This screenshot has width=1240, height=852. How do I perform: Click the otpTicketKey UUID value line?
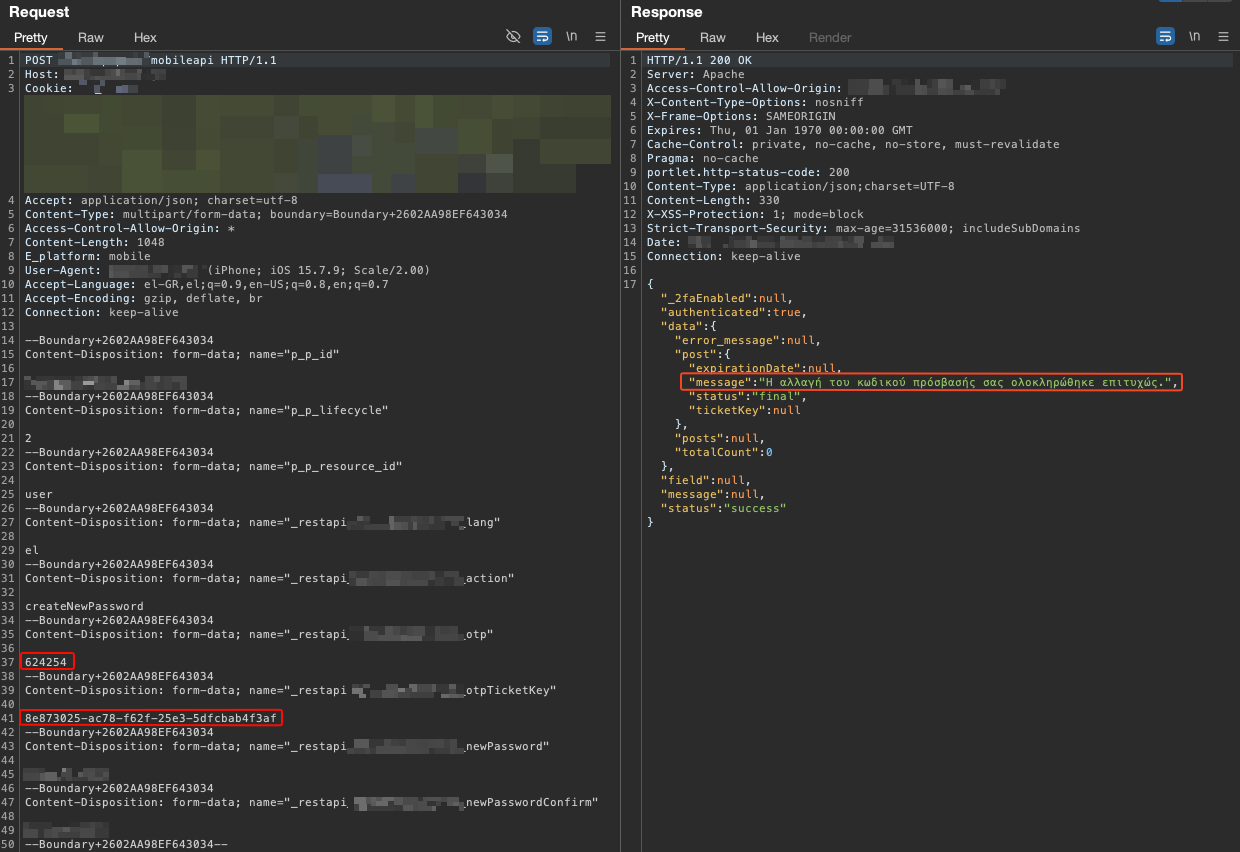pos(151,718)
